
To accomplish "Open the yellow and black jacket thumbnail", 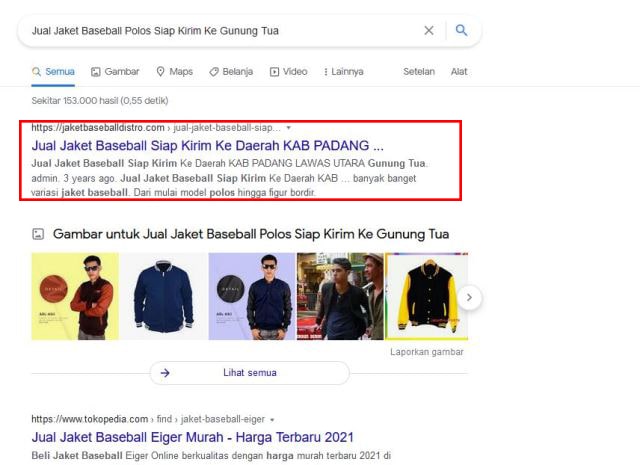I will (427, 296).
